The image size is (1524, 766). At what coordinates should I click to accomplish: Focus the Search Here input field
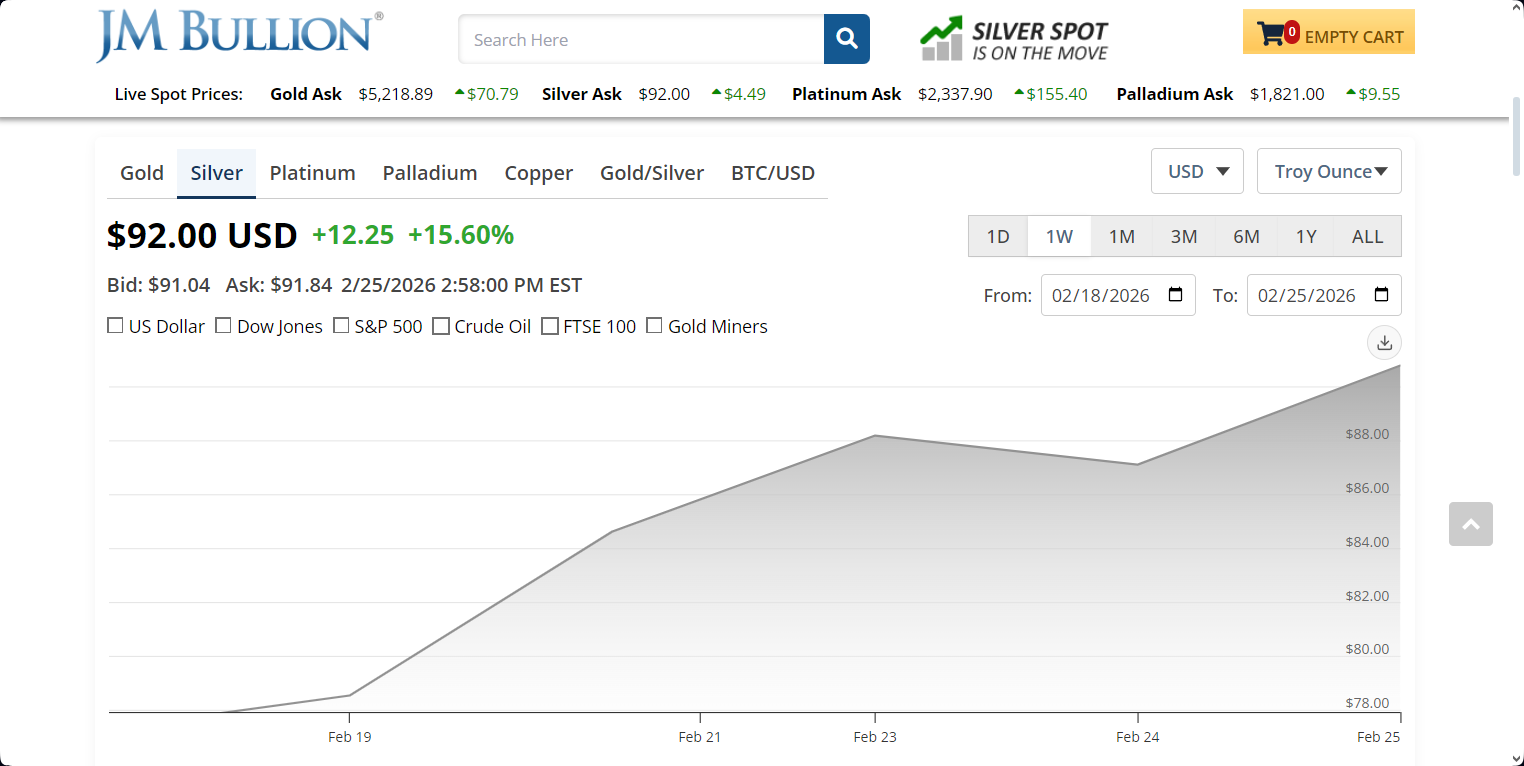(x=641, y=39)
